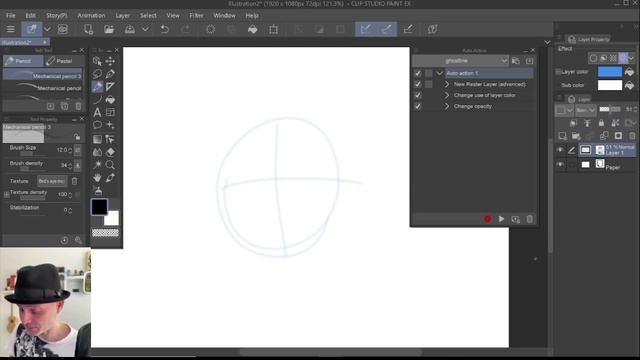This screenshot has width=640, height=360.
Task: Toggle snap to special ruler in command bar
Action: coord(386,29)
